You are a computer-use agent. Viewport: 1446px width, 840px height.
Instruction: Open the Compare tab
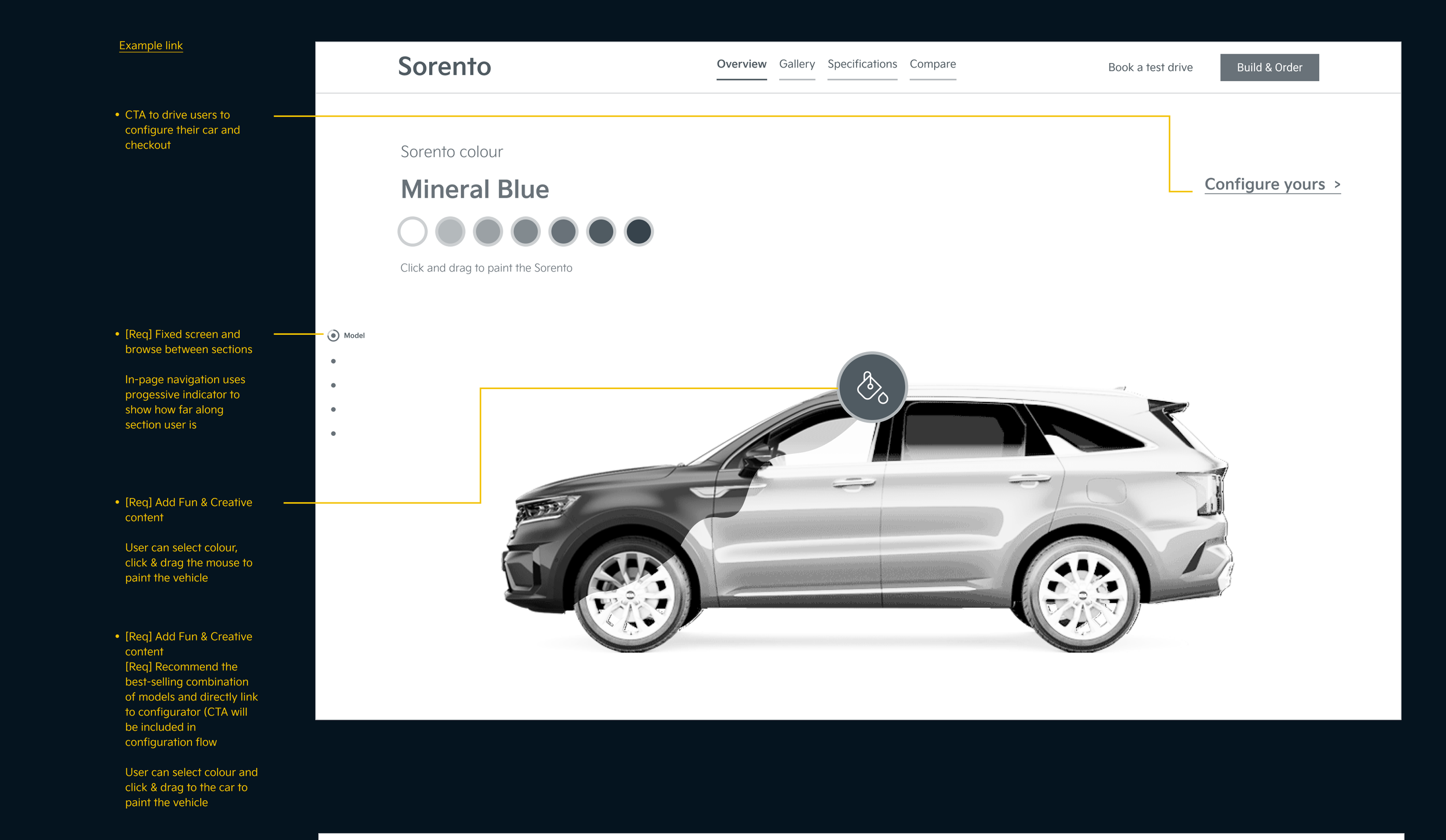(x=932, y=64)
